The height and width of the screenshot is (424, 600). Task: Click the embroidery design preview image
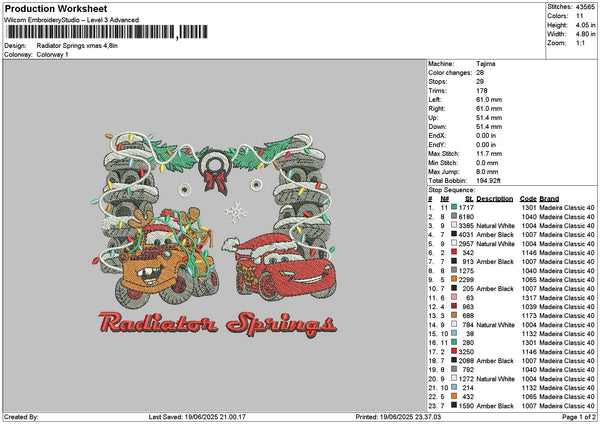point(215,235)
